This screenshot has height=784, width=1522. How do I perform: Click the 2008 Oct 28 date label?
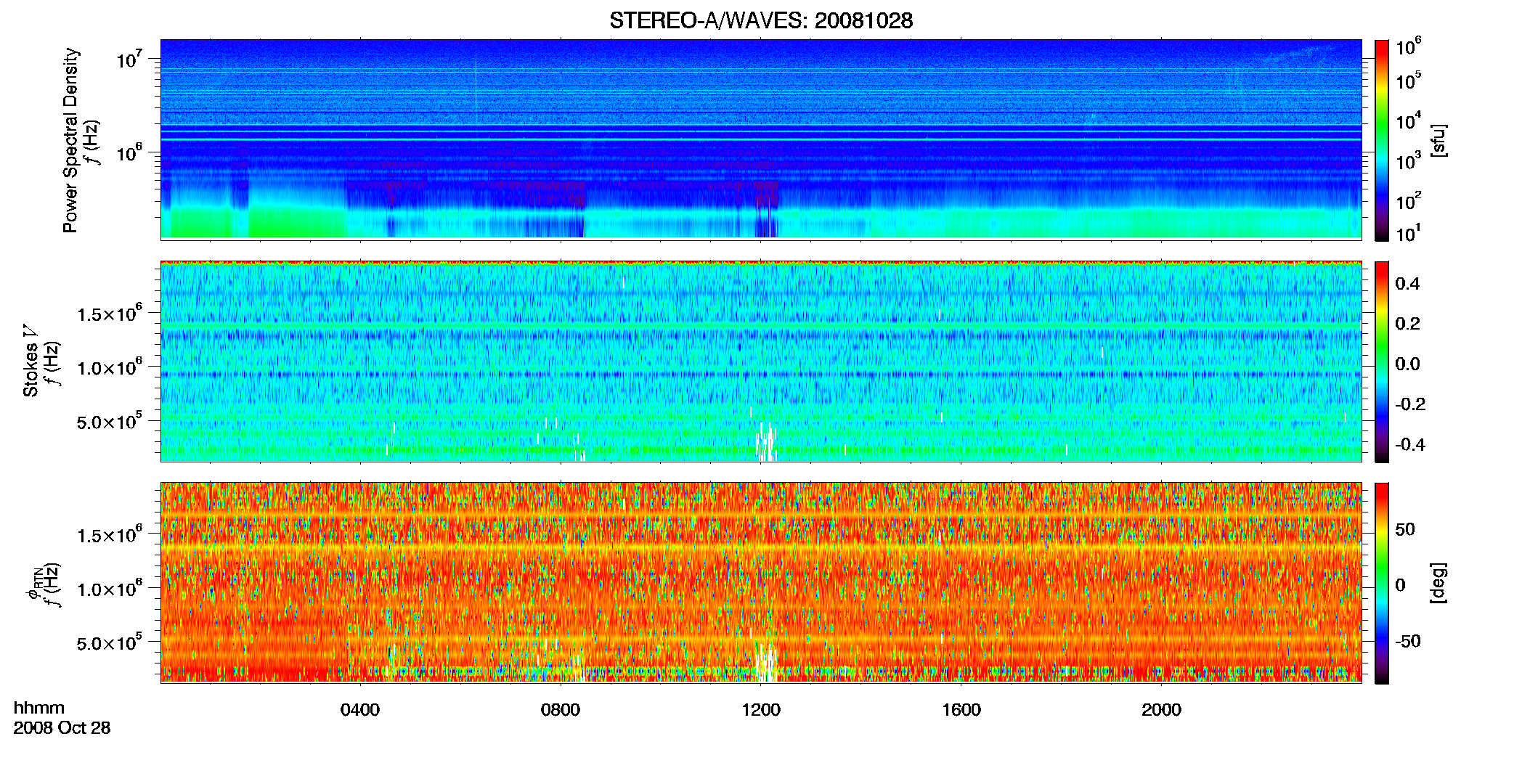(x=62, y=727)
